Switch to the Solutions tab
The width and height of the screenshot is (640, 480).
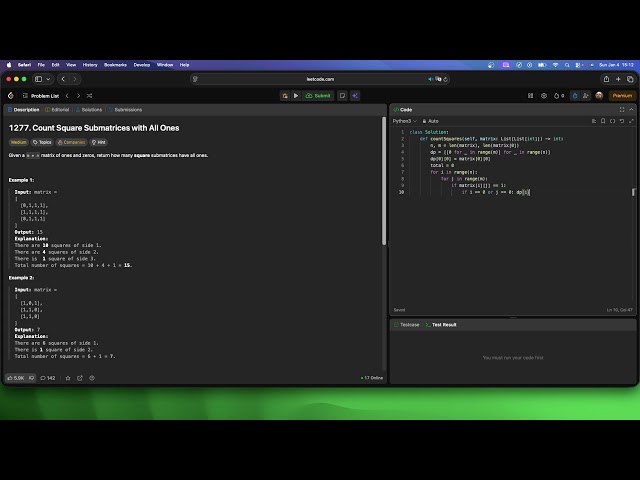click(x=89, y=110)
